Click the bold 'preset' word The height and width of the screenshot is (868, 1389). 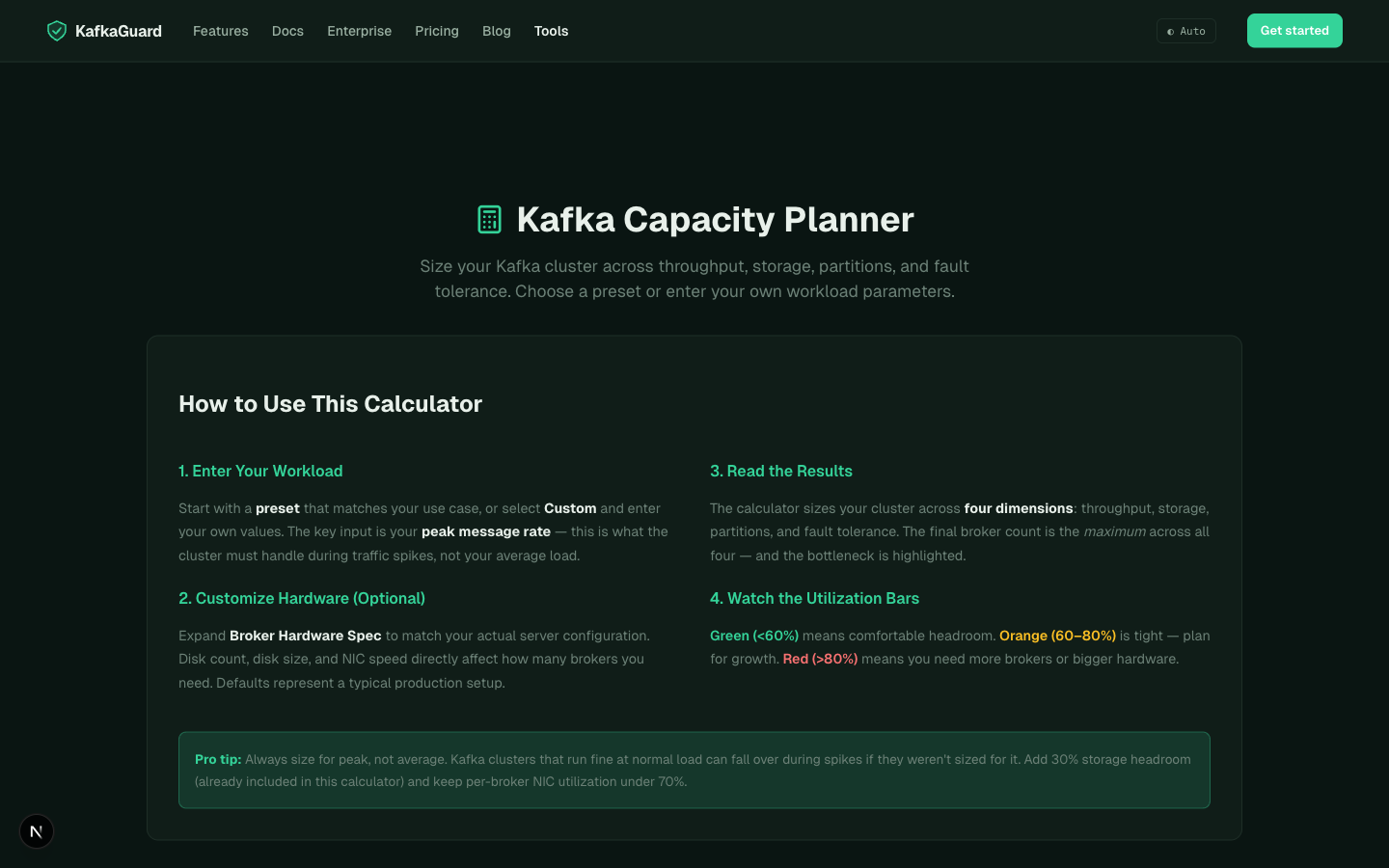point(278,508)
